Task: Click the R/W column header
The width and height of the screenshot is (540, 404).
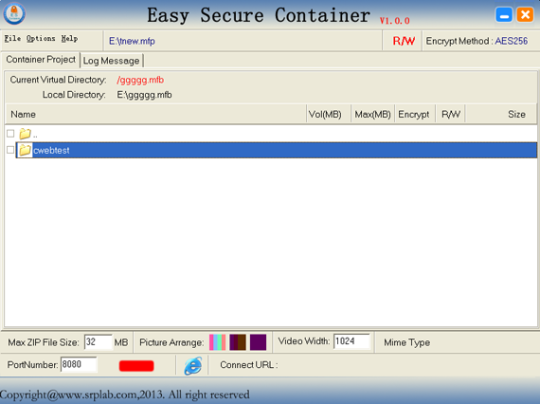Action: coord(450,114)
